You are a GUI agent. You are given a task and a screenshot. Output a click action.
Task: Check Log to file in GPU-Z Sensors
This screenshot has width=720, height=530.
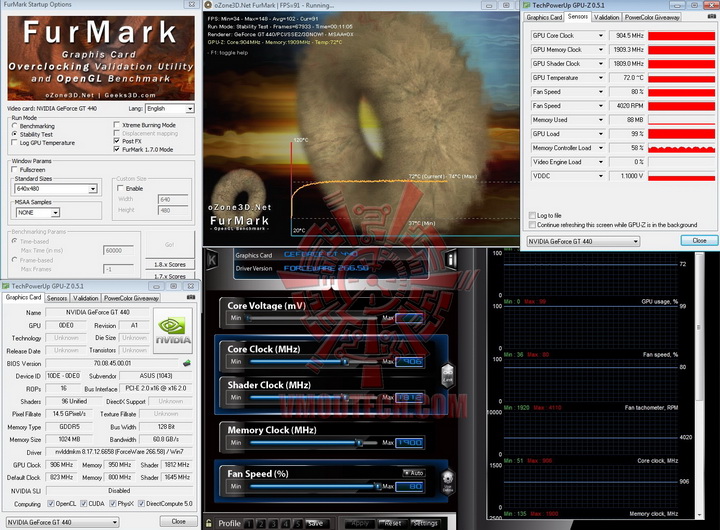[x=532, y=215]
